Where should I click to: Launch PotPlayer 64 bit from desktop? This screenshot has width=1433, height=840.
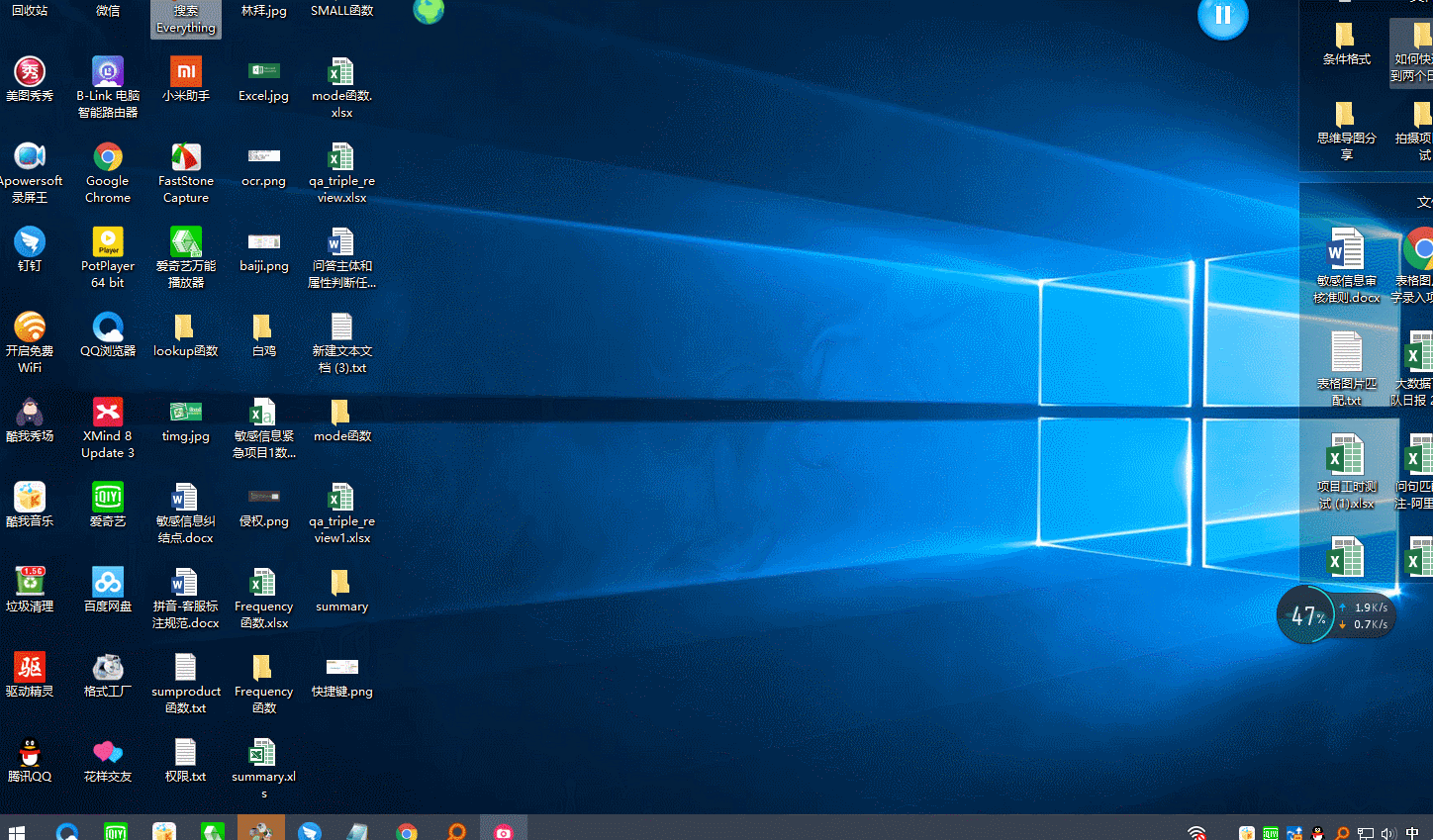pos(108,242)
